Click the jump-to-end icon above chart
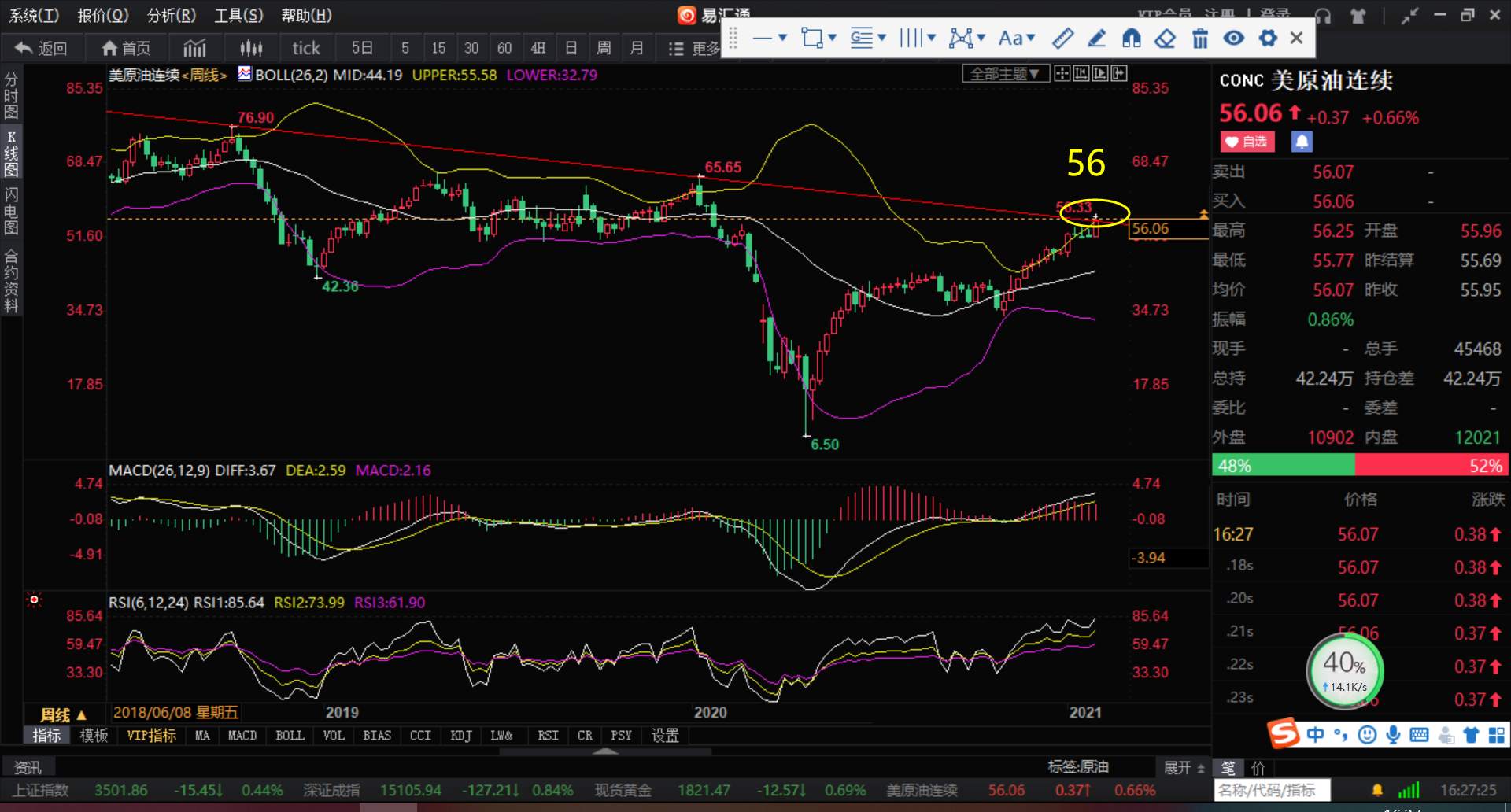 (1118, 73)
